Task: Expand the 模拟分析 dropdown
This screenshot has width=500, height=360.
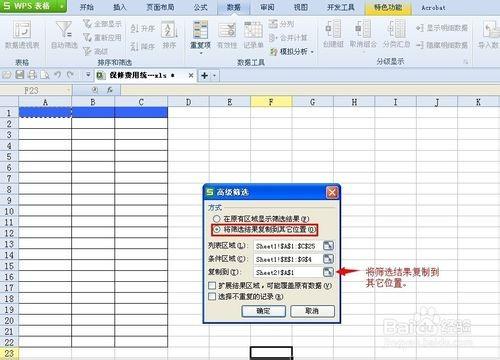Action: tap(312, 52)
